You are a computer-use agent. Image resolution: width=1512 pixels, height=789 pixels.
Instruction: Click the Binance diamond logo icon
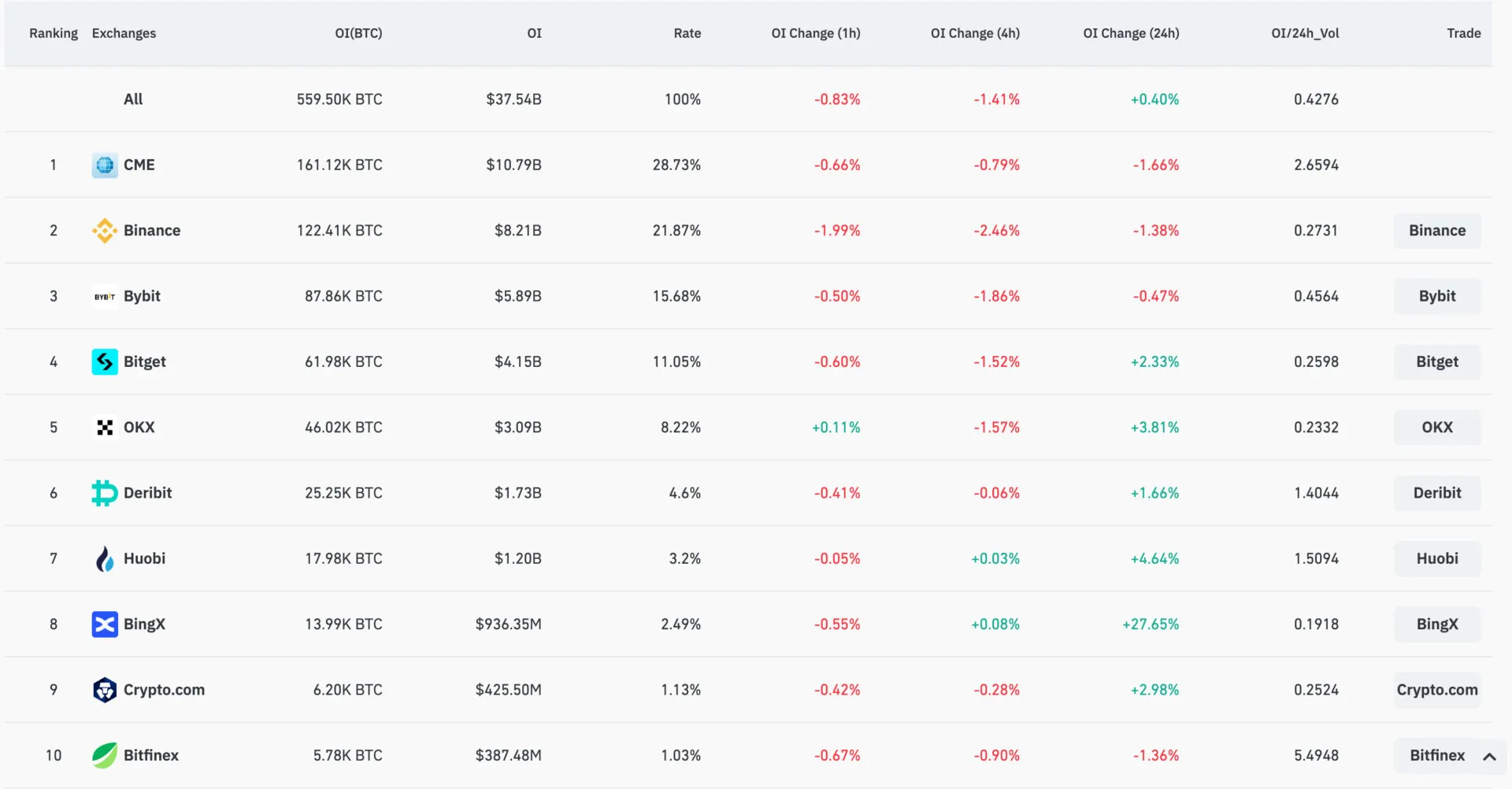point(105,231)
